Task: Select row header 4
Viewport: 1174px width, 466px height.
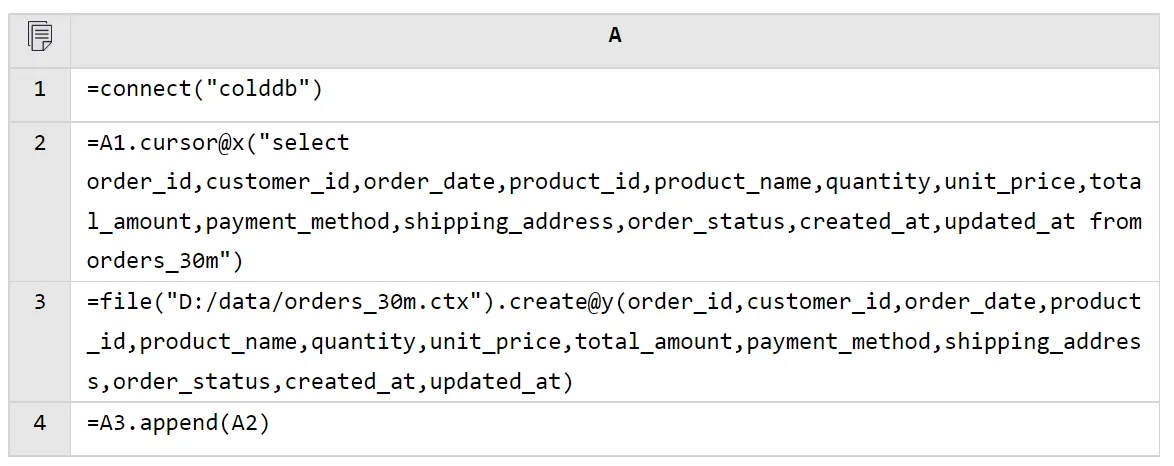Action: [x=40, y=423]
